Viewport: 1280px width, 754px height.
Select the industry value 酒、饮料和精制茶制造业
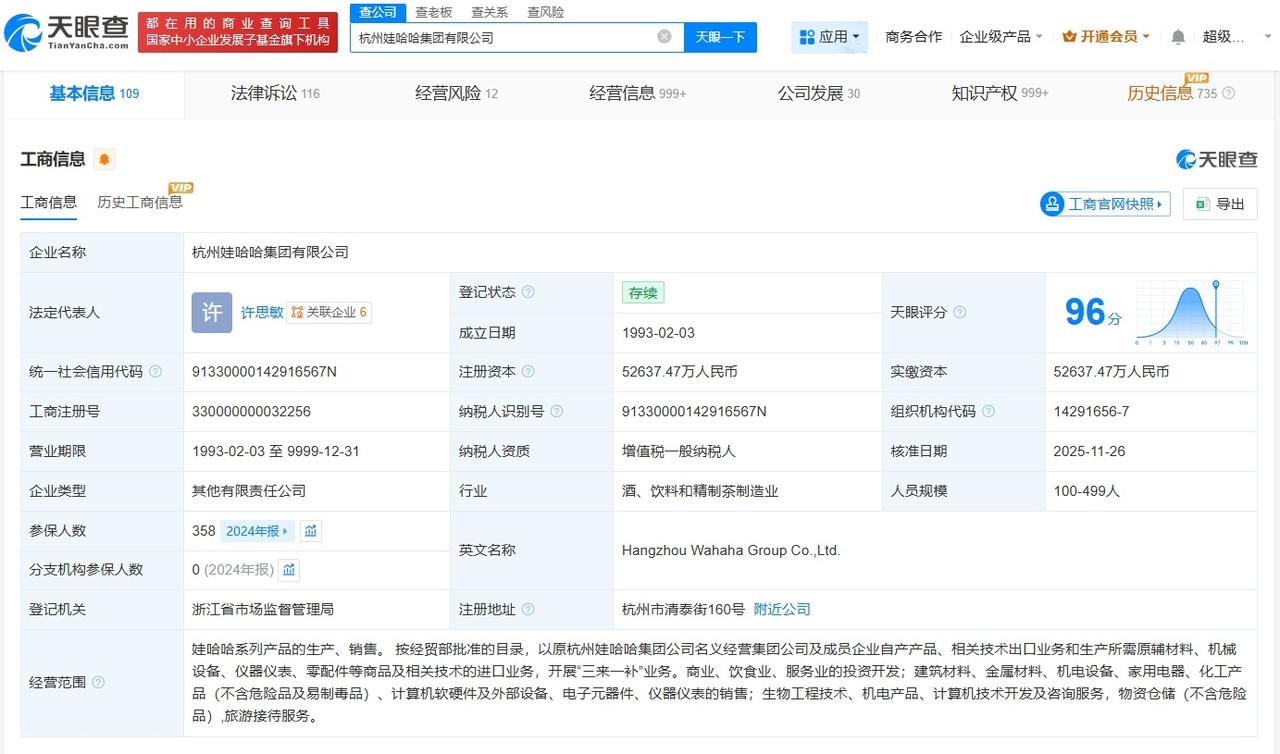700,491
